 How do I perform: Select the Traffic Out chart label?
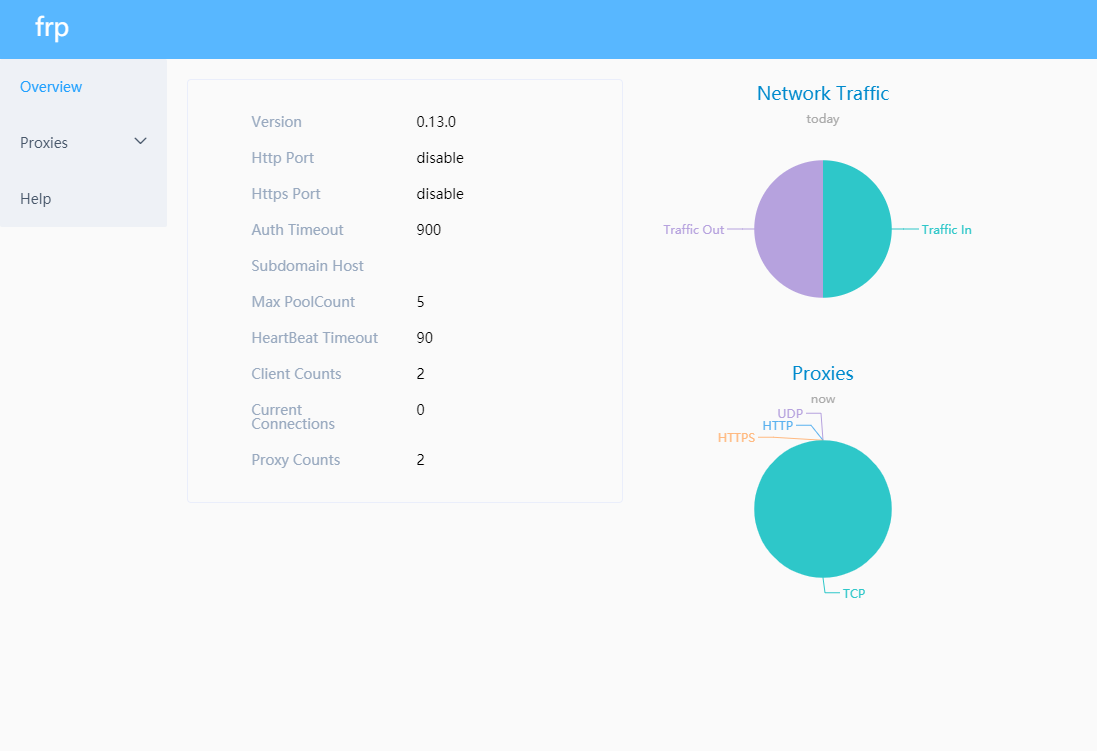(693, 230)
